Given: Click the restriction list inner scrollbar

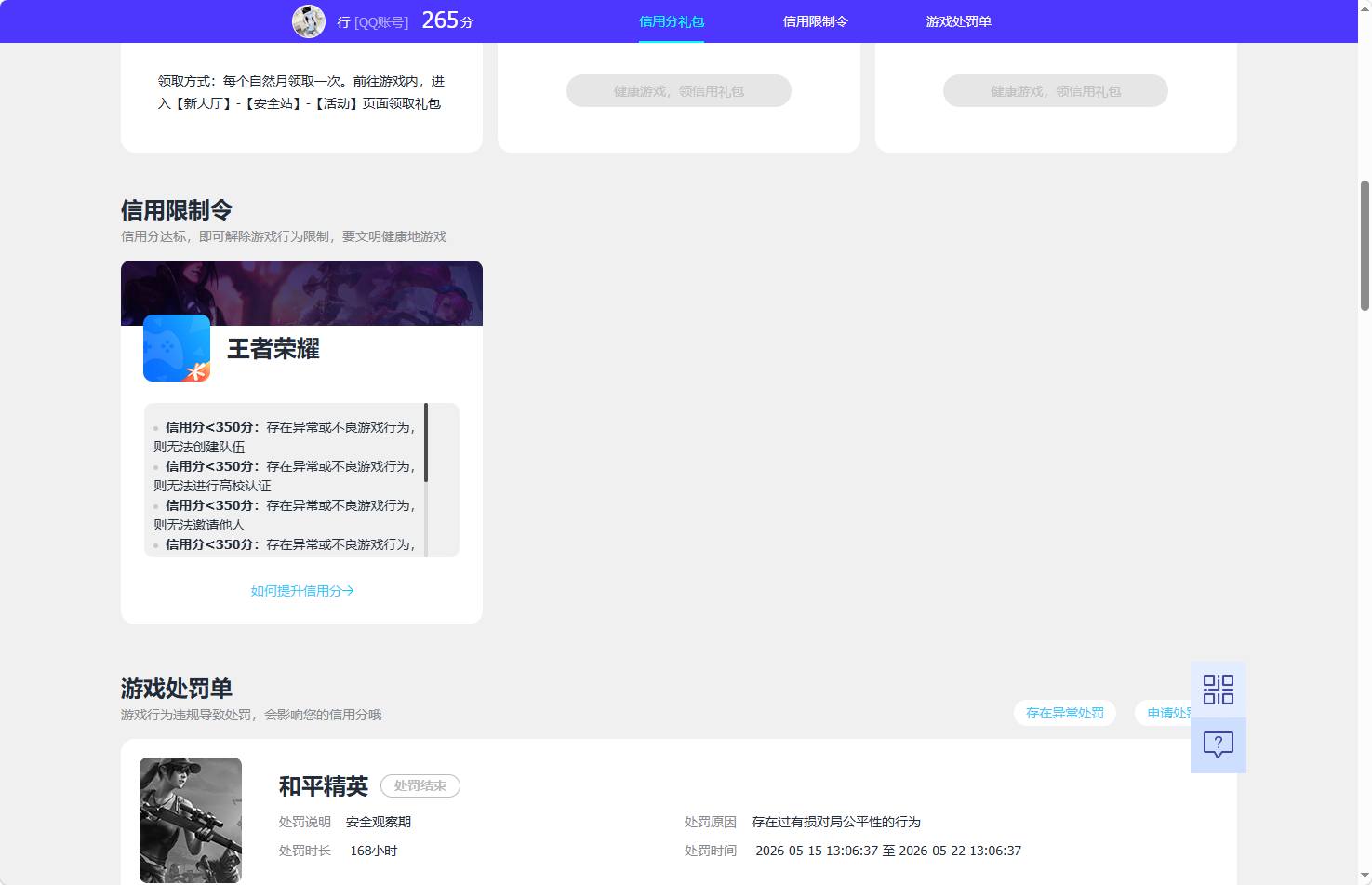Looking at the screenshot, I should [426, 443].
